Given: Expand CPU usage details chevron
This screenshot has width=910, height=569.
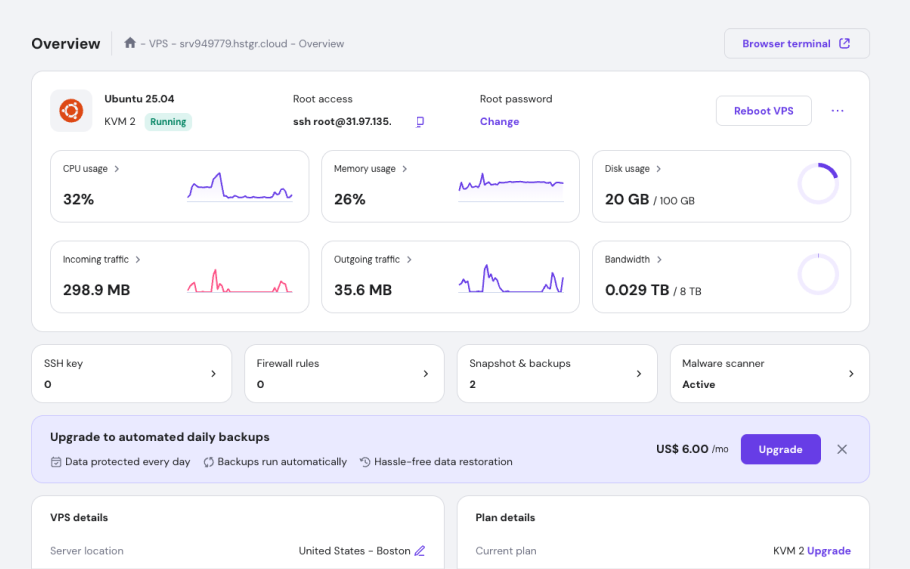Looking at the screenshot, I should click(117, 169).
